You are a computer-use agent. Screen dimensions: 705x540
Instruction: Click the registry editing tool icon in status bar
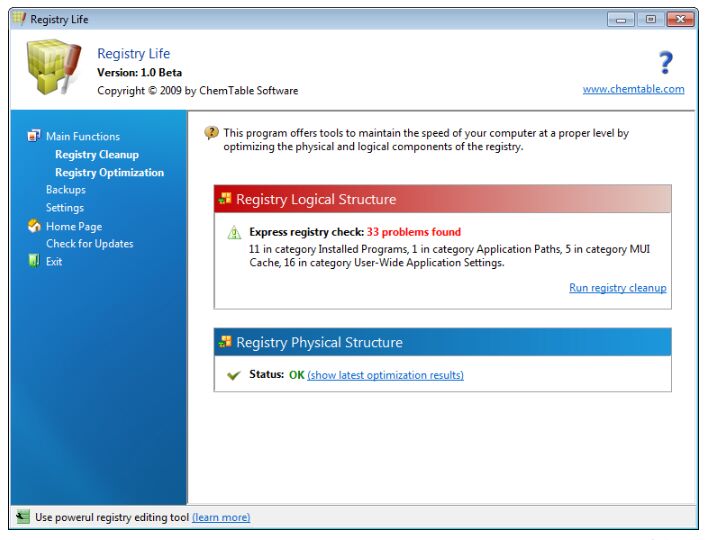click(22, 517)
